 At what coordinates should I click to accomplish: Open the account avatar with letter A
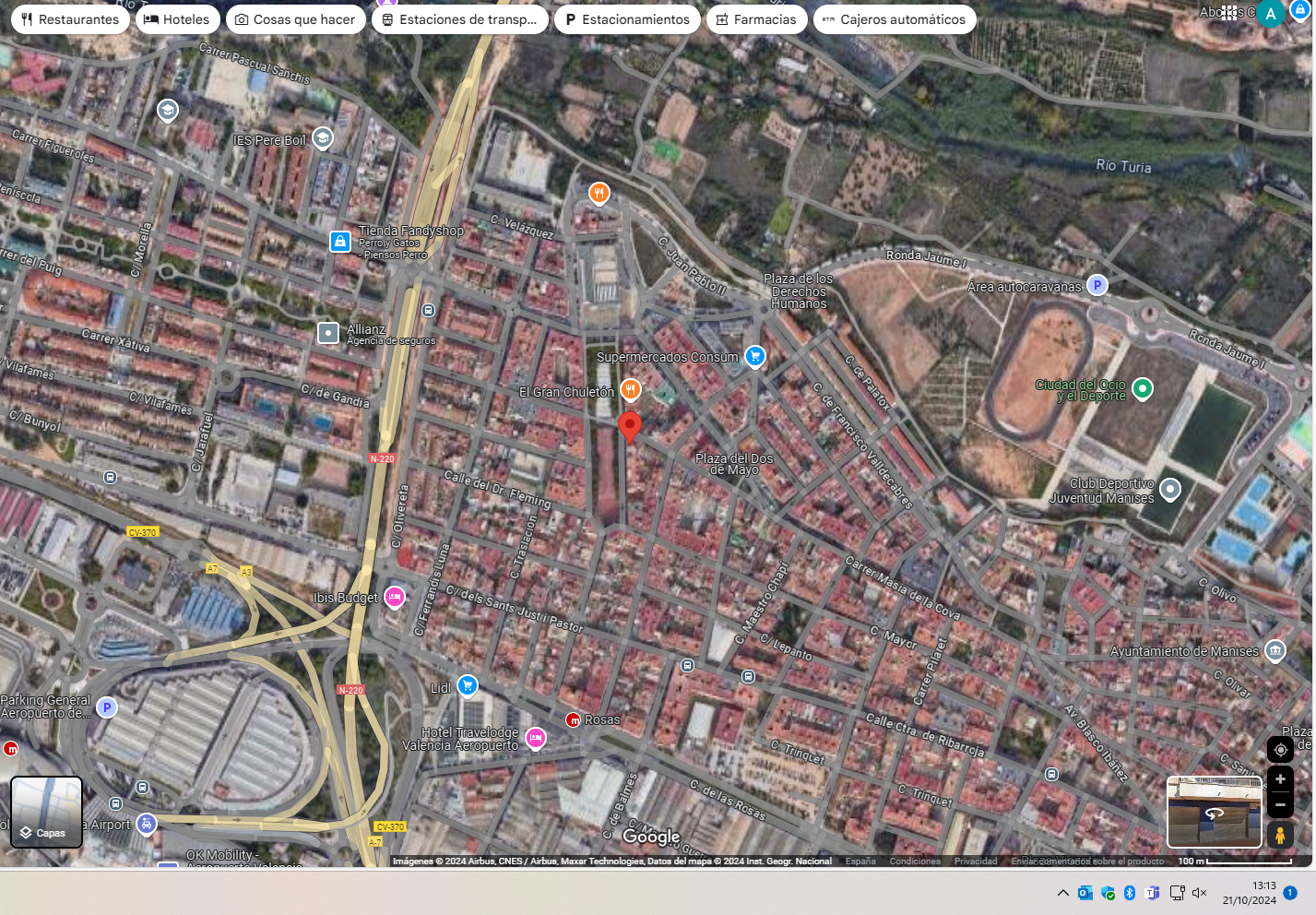tap(1271, 14)
